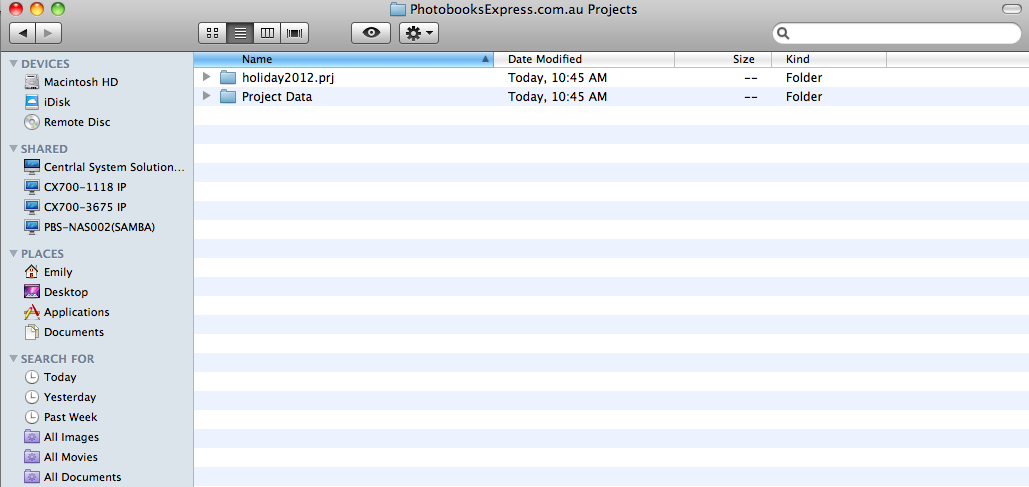The width and height of the screenshot is (1029, 487).
Task: Open the Action gear dropdown menu
Action: (x=419, y=33)
